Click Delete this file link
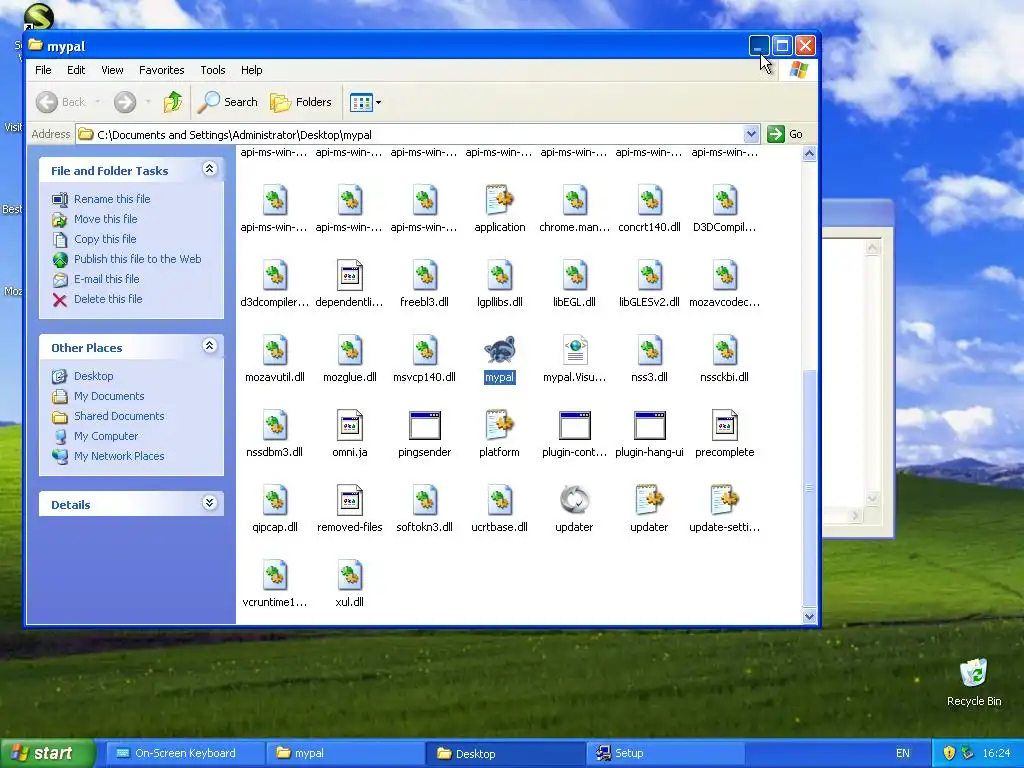This screenshot has width=1024, height=768. pos(108,298)
